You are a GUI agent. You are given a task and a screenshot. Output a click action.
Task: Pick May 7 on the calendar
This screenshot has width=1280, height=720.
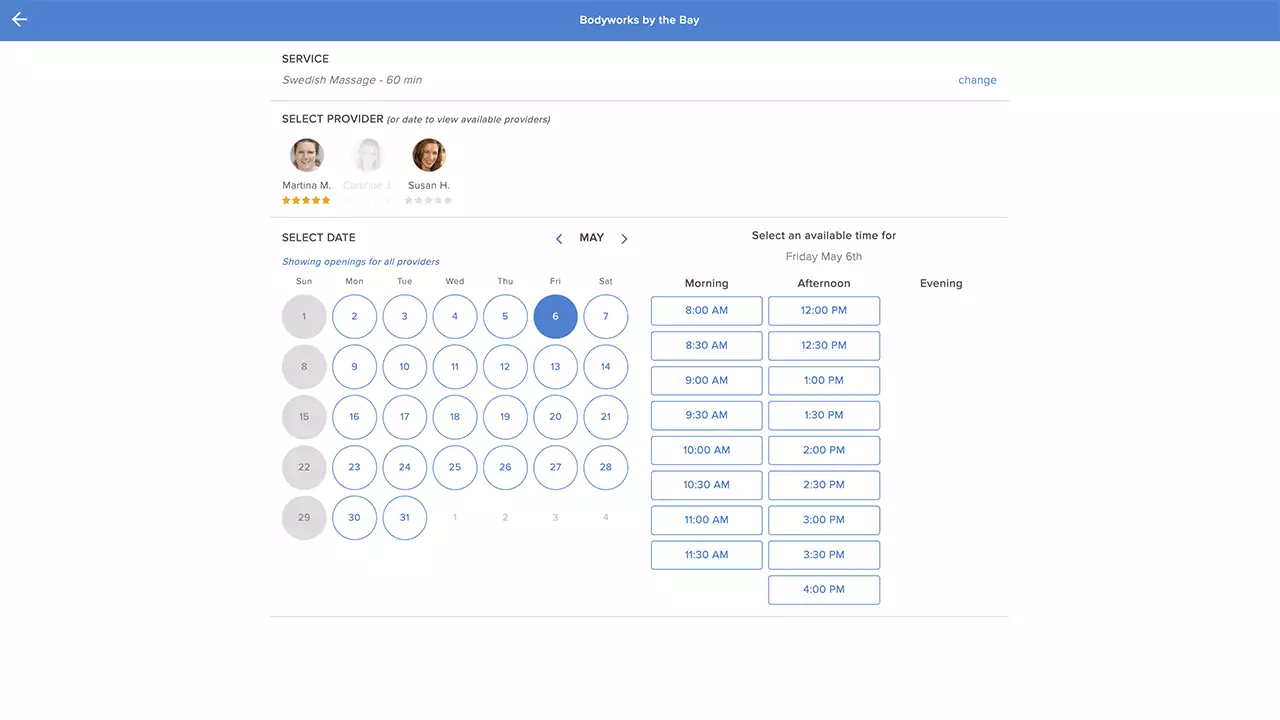point(605,316)
